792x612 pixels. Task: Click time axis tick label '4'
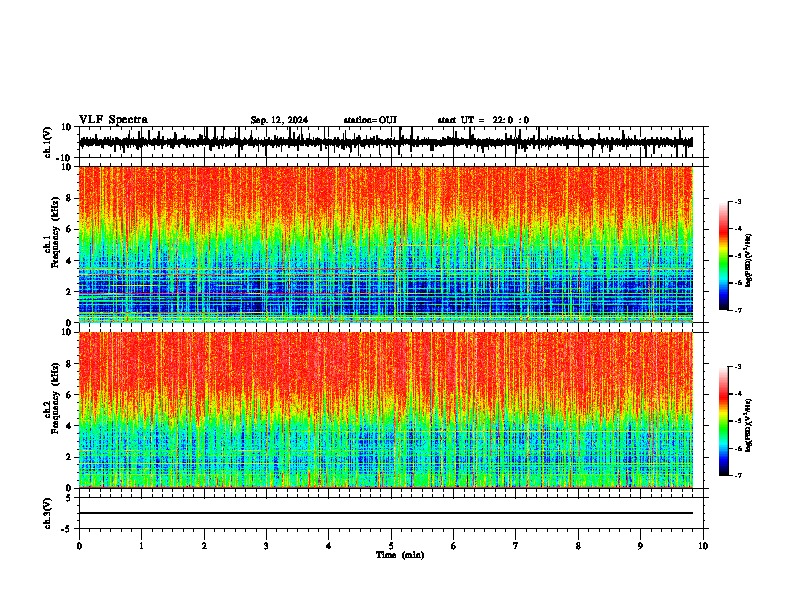(x=329, y=546)
